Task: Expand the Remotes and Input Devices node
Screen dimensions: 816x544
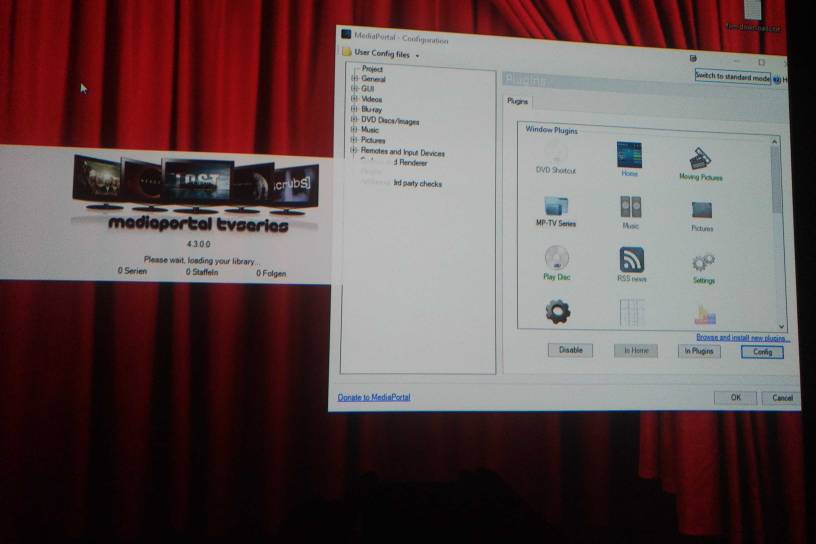Action: [354, 150]
